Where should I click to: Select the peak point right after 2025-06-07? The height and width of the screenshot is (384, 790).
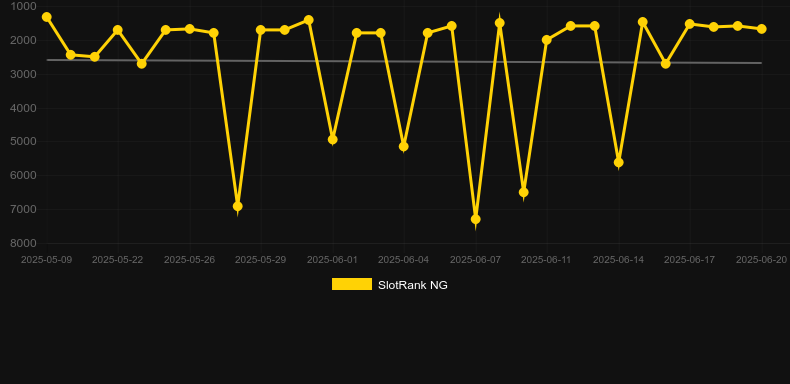(x=500, y=23)
